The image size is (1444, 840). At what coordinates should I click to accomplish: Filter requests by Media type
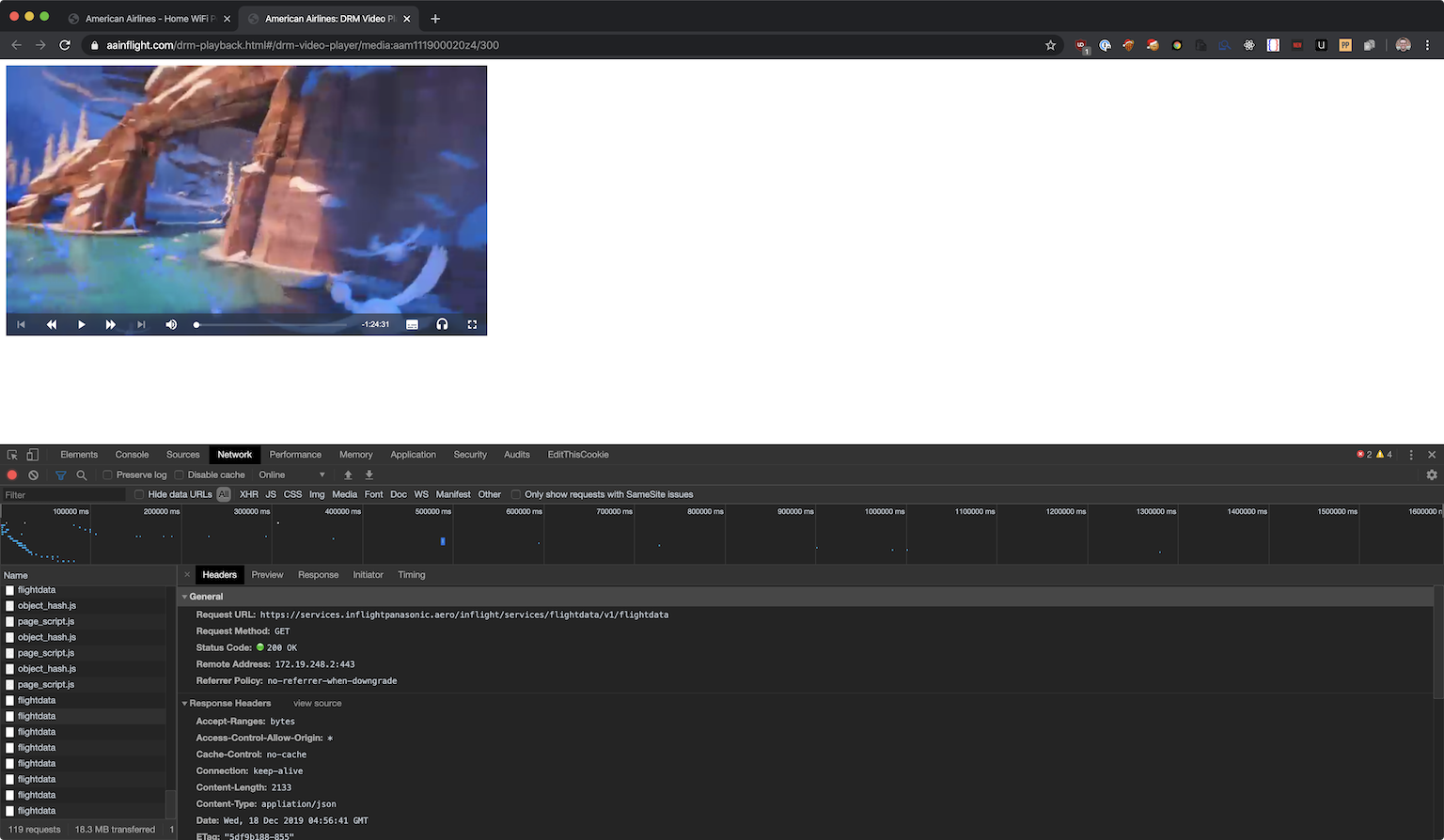pyautogui.click(x=344, y=494)
